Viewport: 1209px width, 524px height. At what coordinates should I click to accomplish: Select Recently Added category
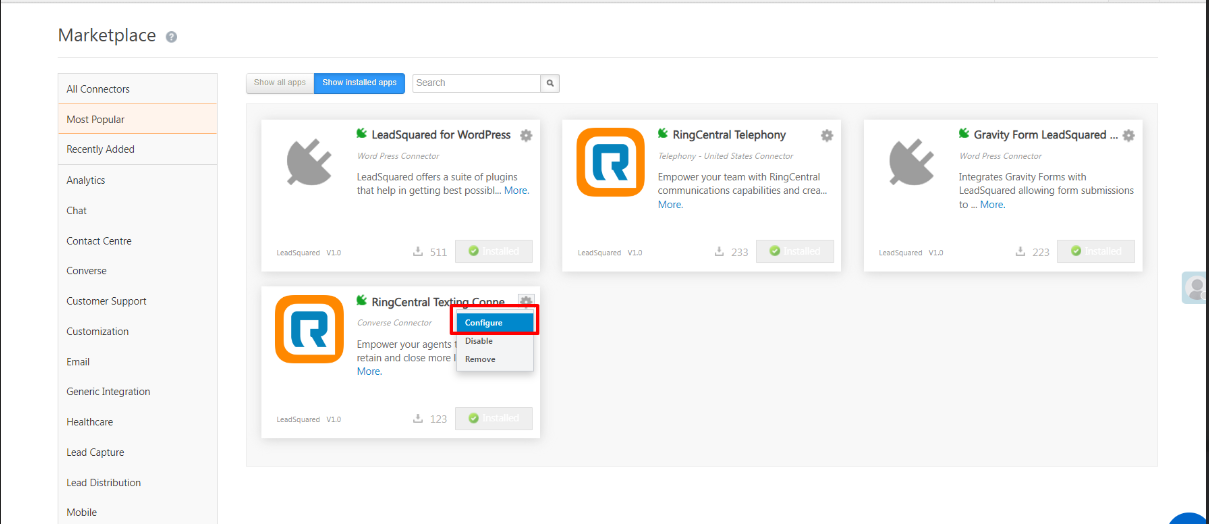click(138, 149)
